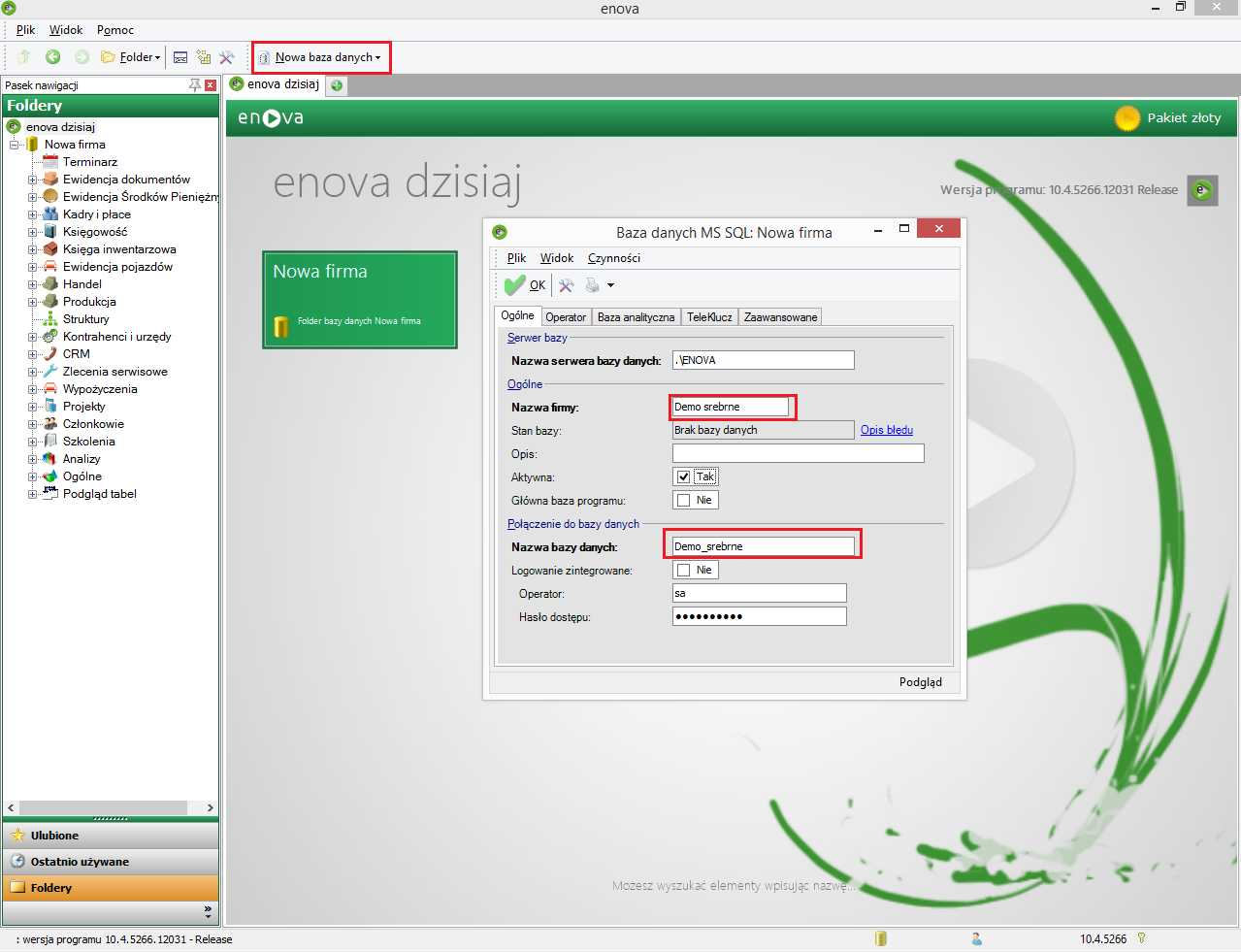1241x952 pixels.
Task: Switch to the Baza analityczna tab
Action: click(x=636, y=317)
